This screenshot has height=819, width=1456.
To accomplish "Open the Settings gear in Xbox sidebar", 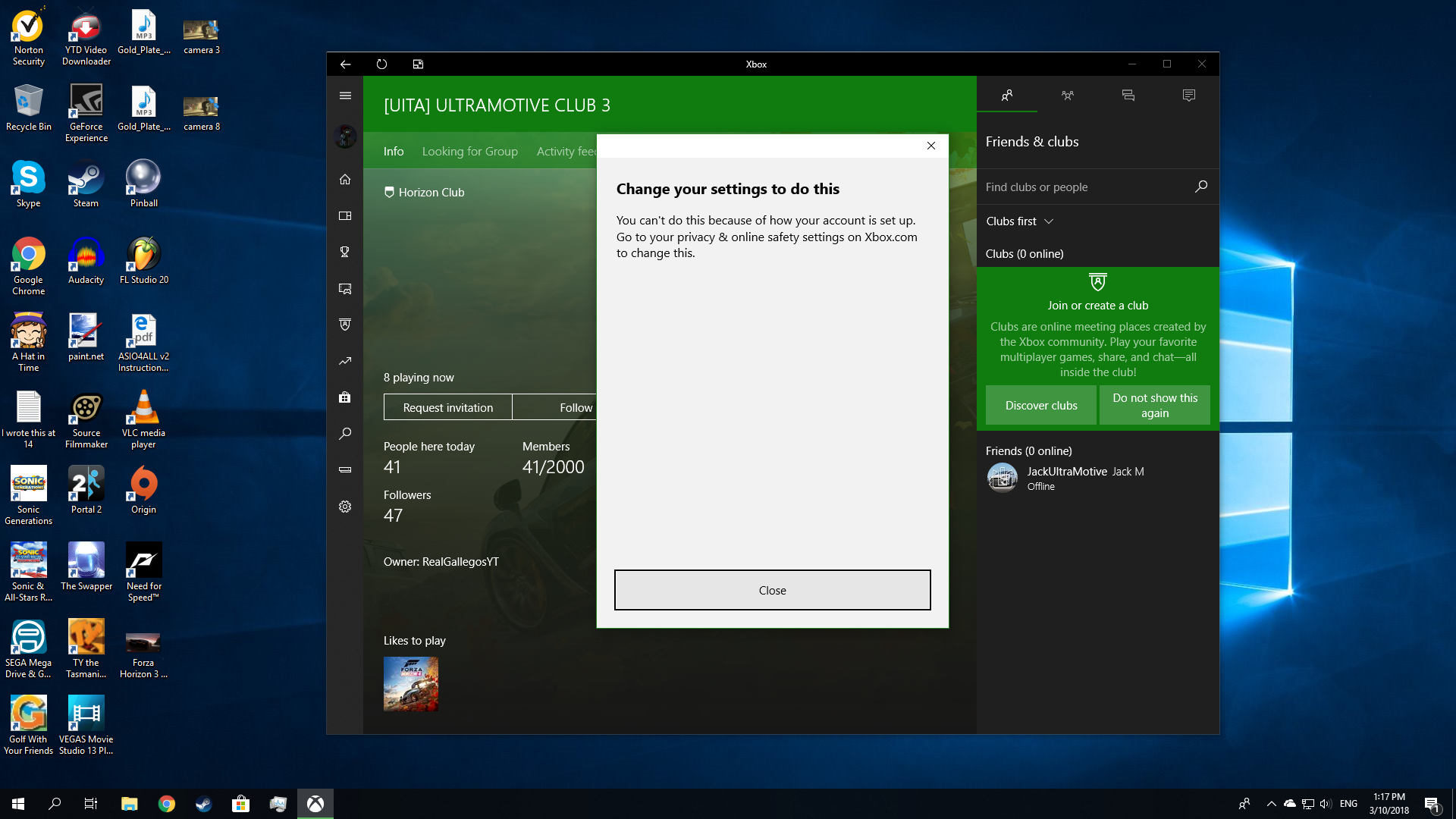I will [x=345, y=507].
